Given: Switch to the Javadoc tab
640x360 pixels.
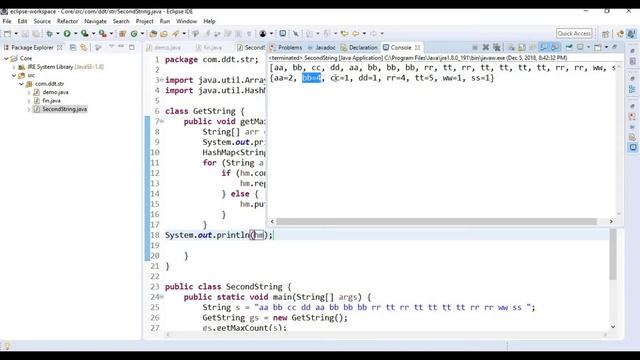Looking at the screenshot, I should point(321,47).
